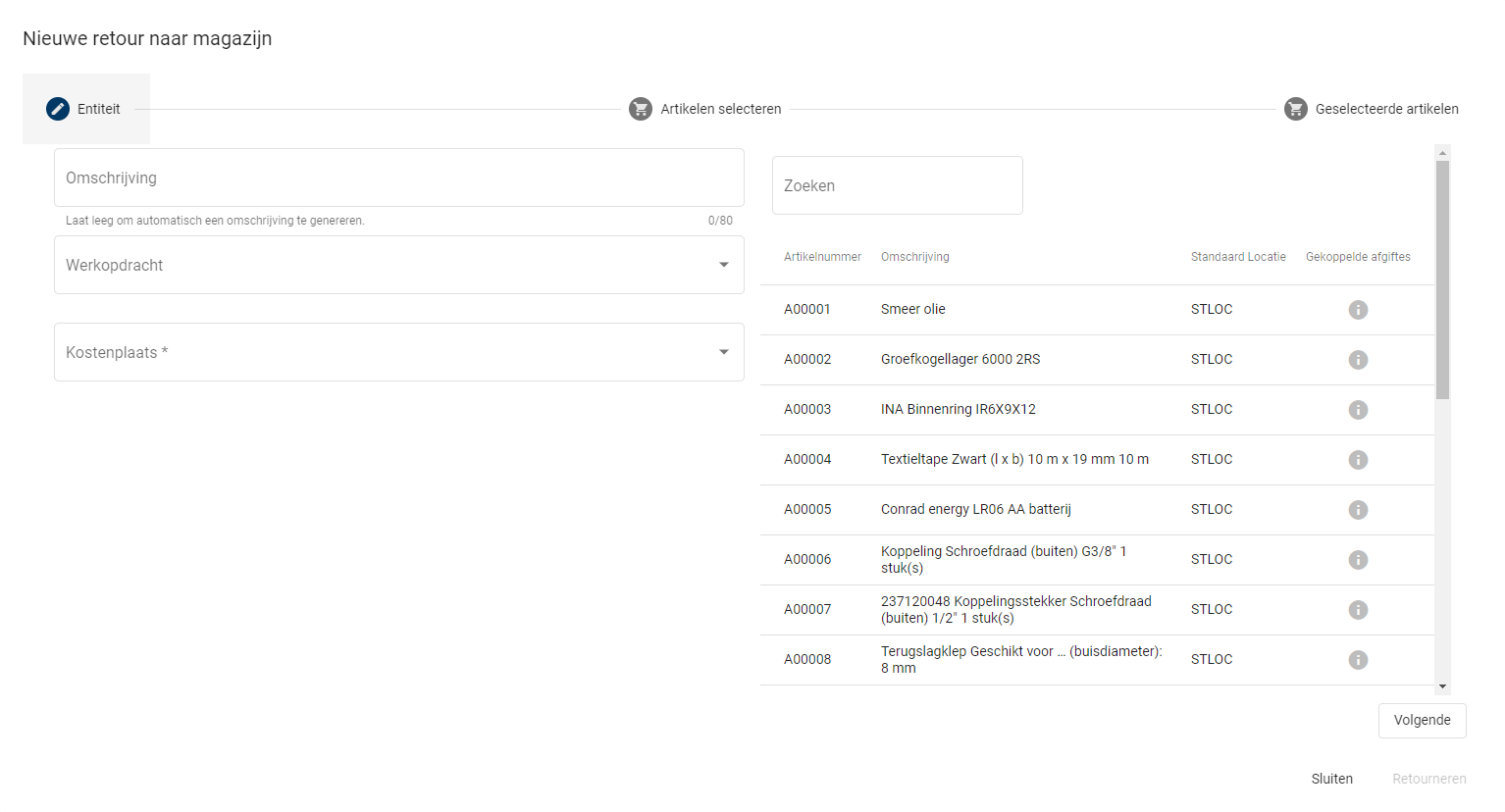Click info icon for Terugslagklep row
The height and width of the screenshot is (812, 1505).
pyautogui.click(x=1358, y=660)
